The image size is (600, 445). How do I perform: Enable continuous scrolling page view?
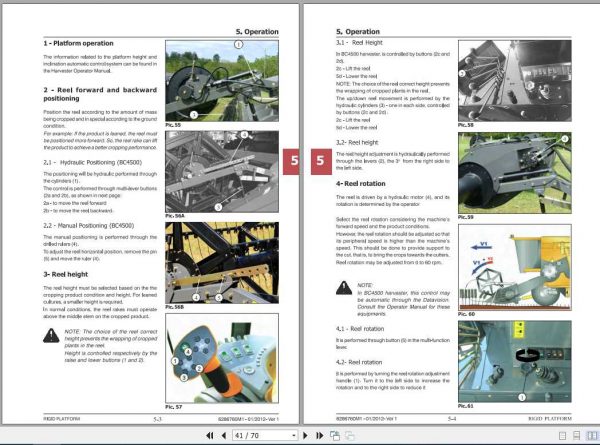click(x=577, y=436)
